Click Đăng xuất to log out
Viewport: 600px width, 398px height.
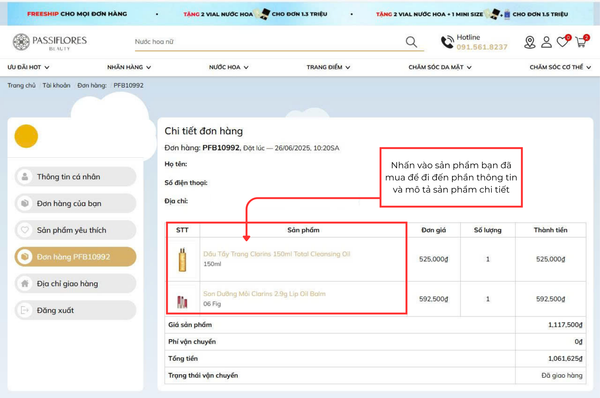pyautogui.click(x=75, y=310)
